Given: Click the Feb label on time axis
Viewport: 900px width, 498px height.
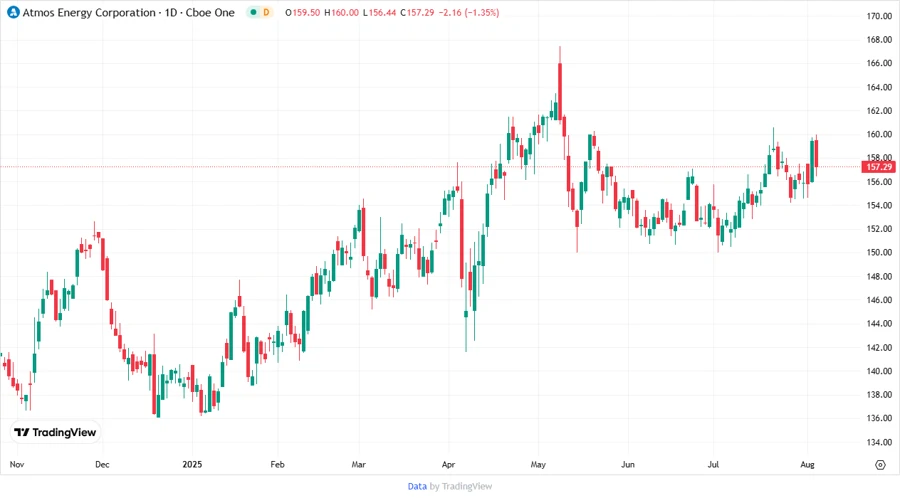Looking at the screenshot, I should click(277, 464).
